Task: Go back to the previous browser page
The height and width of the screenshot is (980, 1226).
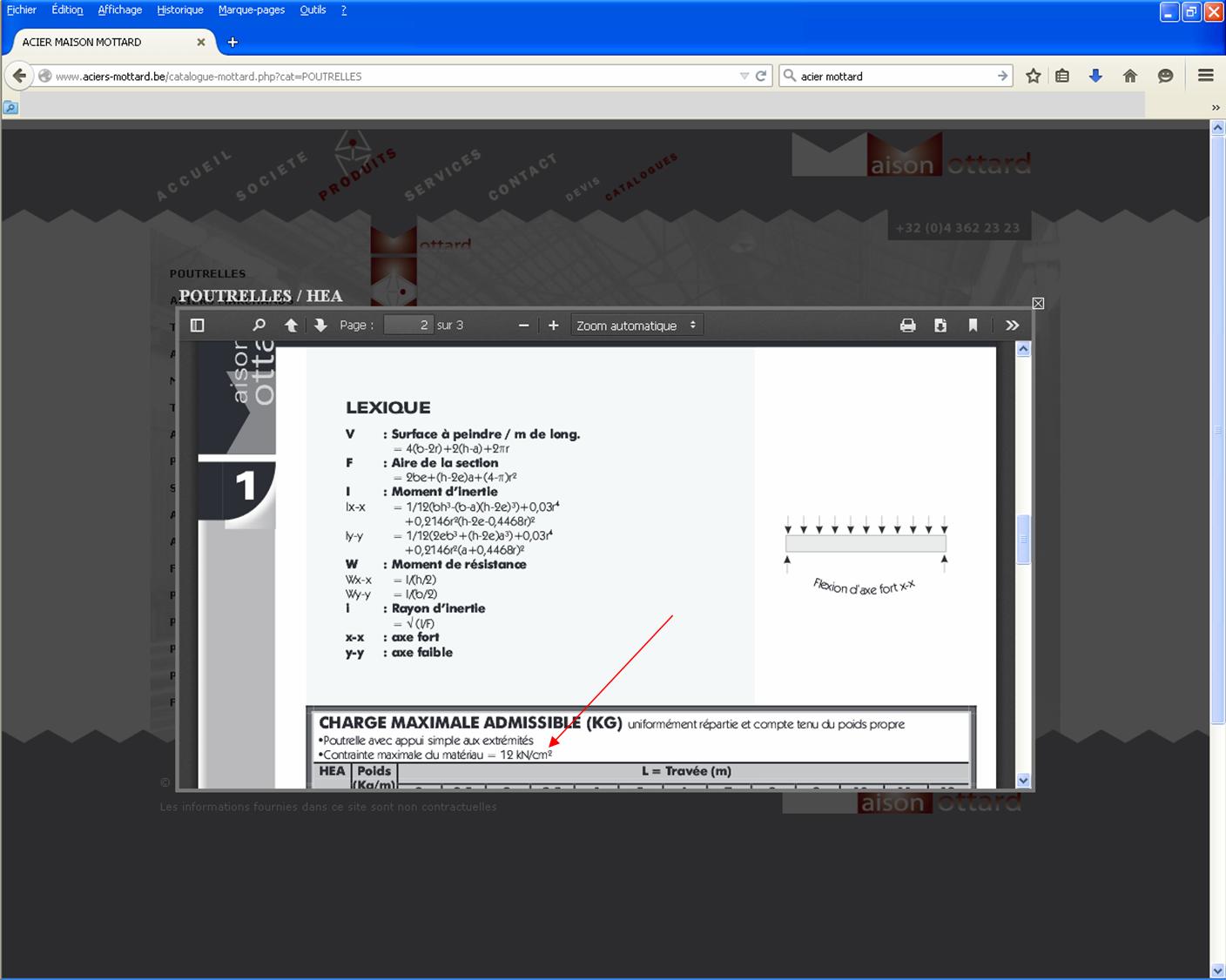Action: point(19,76)
